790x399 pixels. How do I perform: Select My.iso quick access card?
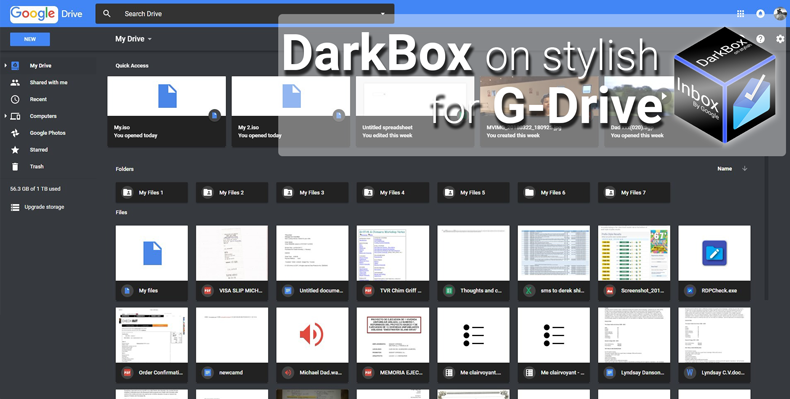166,112
